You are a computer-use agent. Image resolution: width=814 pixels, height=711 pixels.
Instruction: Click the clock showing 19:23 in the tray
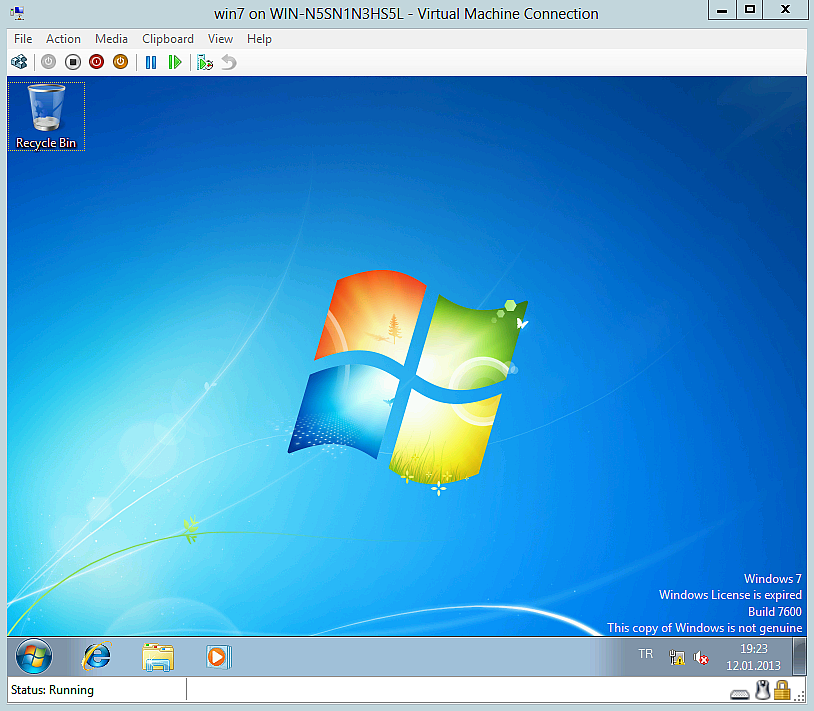753,649
